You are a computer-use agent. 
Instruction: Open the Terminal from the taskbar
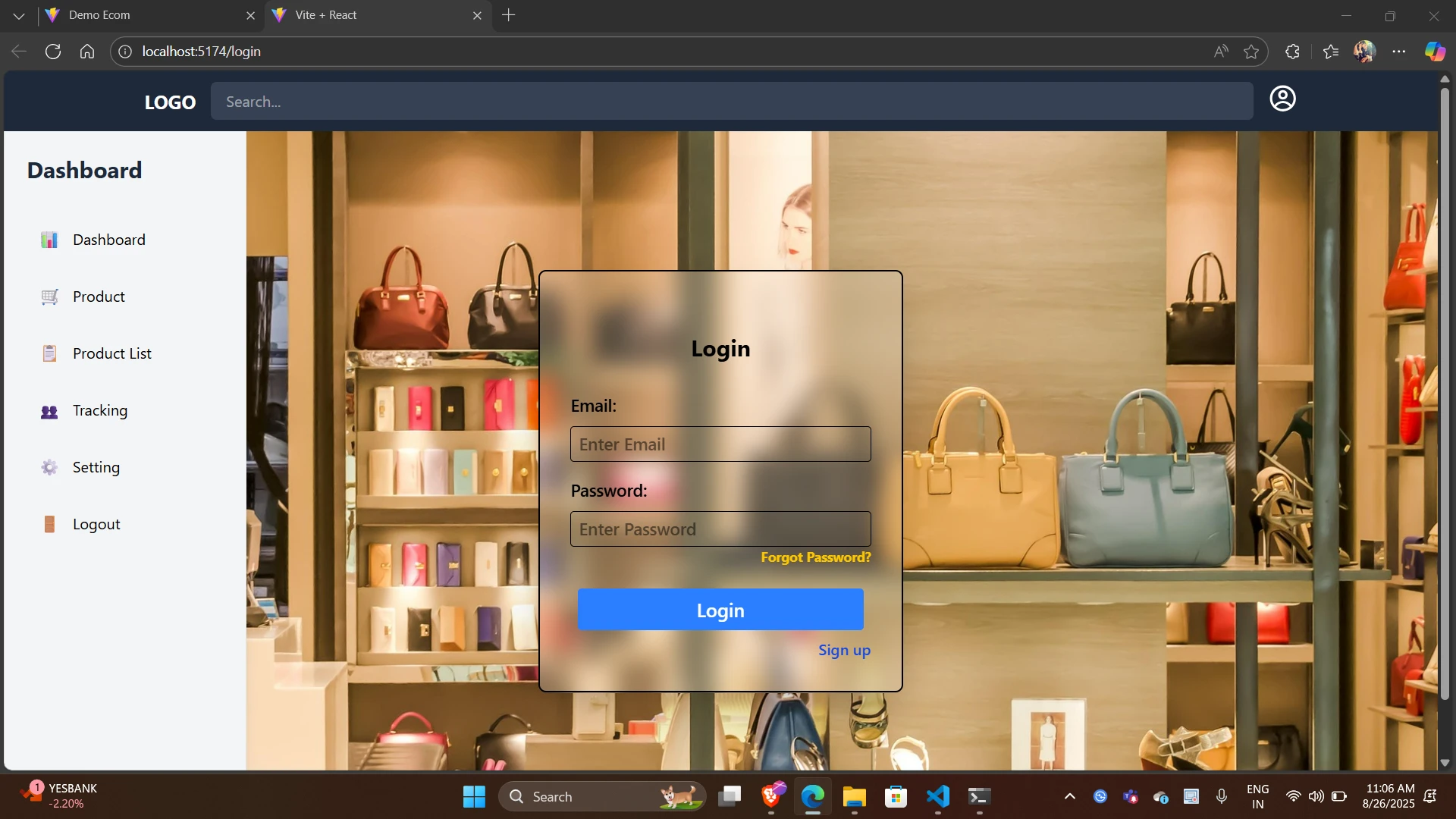tap(979, 796)
